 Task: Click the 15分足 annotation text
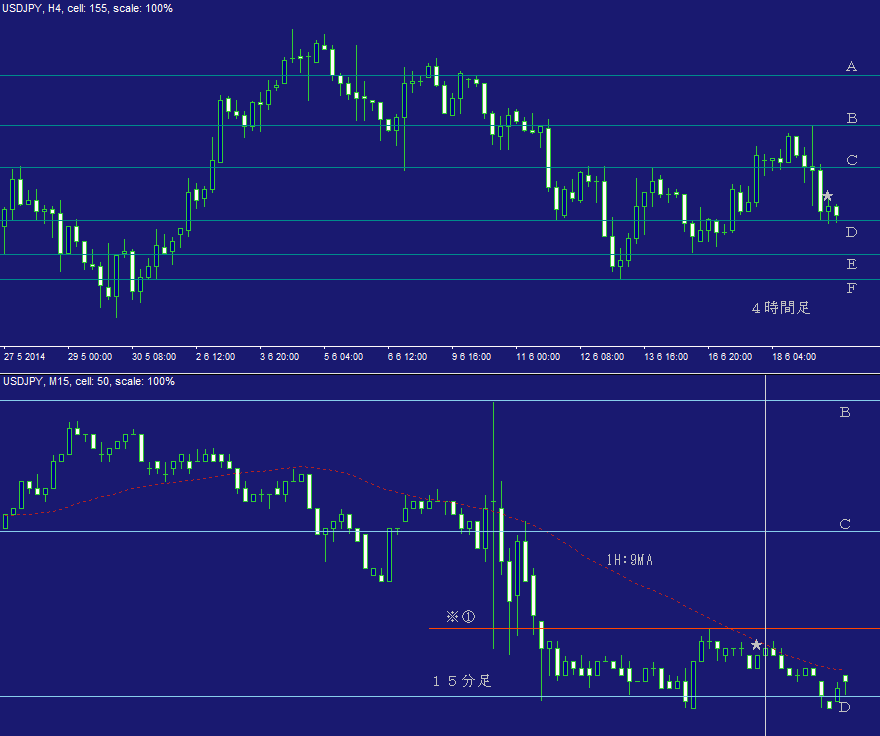point(462,681)
